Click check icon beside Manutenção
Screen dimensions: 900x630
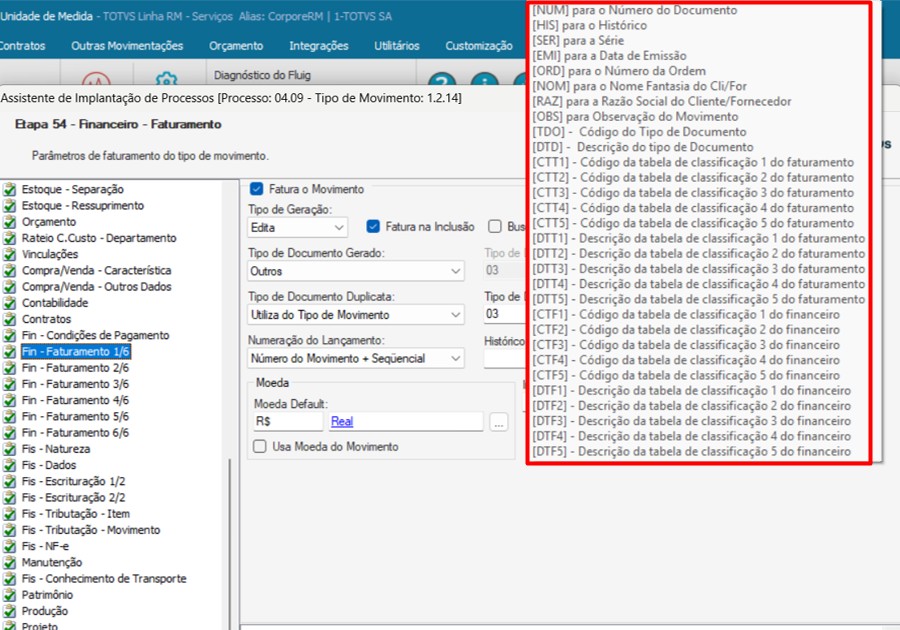coord(10,562)
